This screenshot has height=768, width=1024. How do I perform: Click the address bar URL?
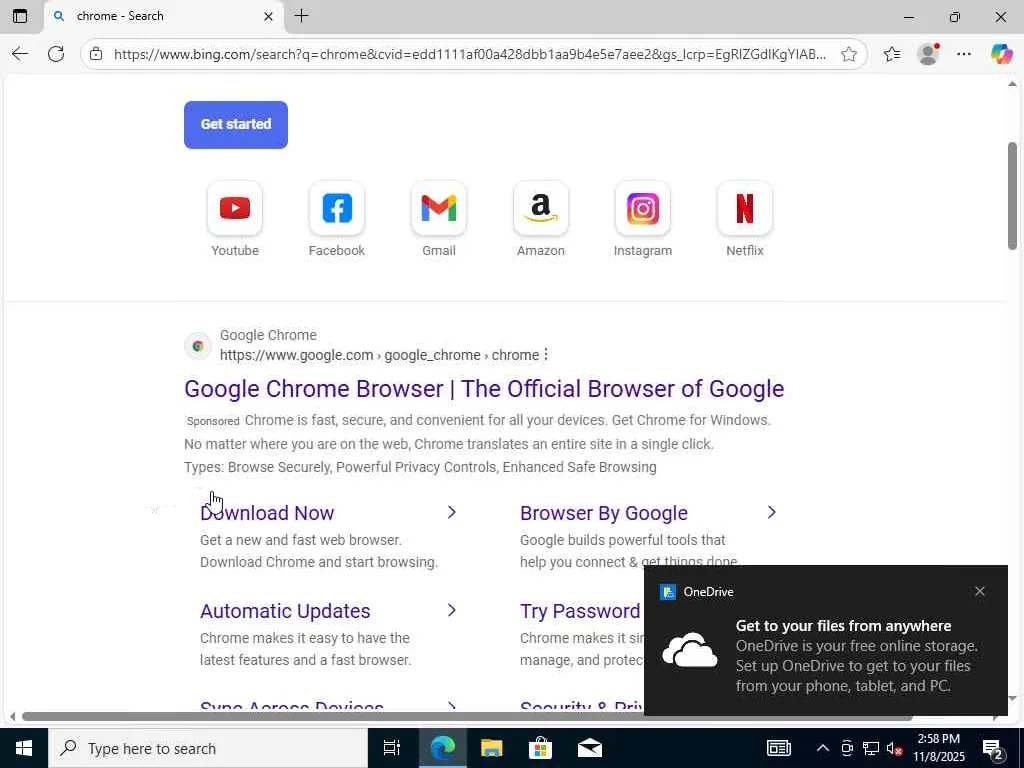point(470,54)
